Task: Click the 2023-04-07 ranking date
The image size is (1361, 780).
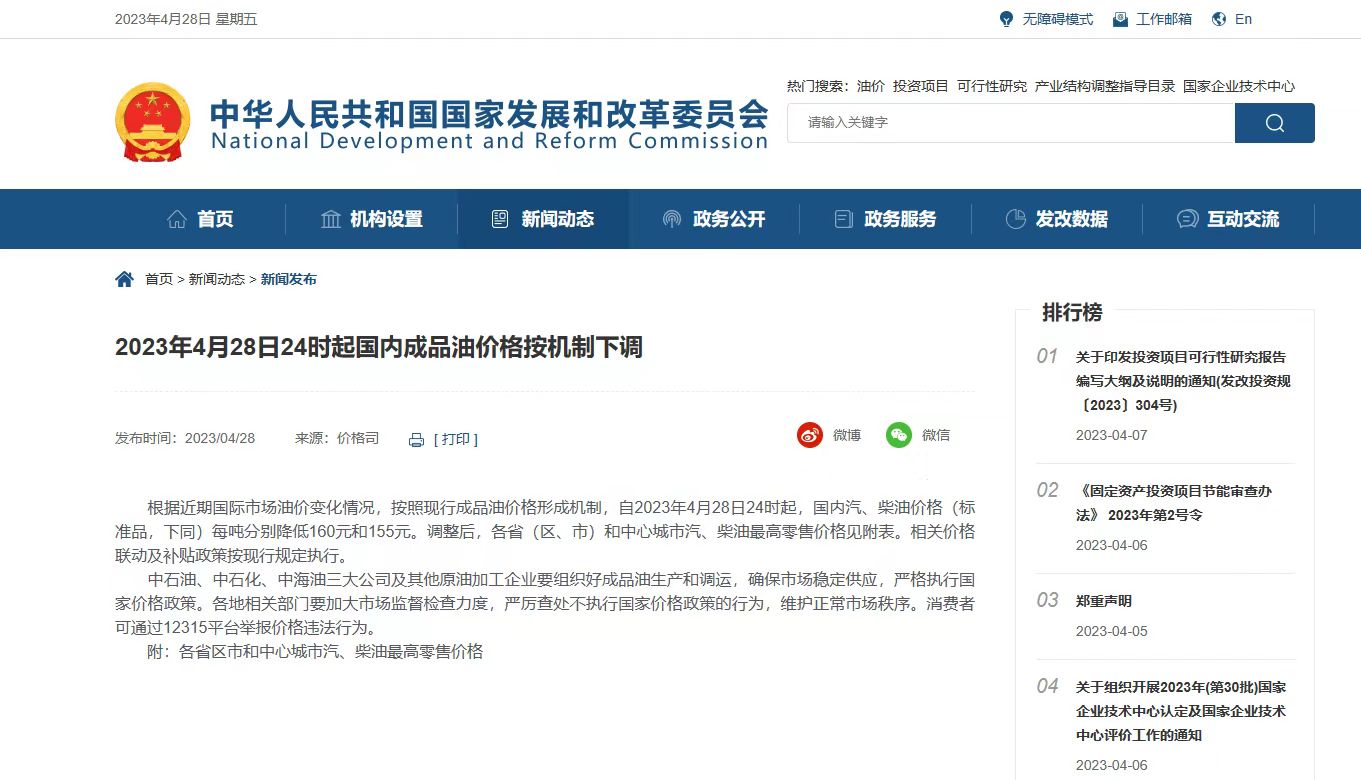Action: [x=1112, y=435]
